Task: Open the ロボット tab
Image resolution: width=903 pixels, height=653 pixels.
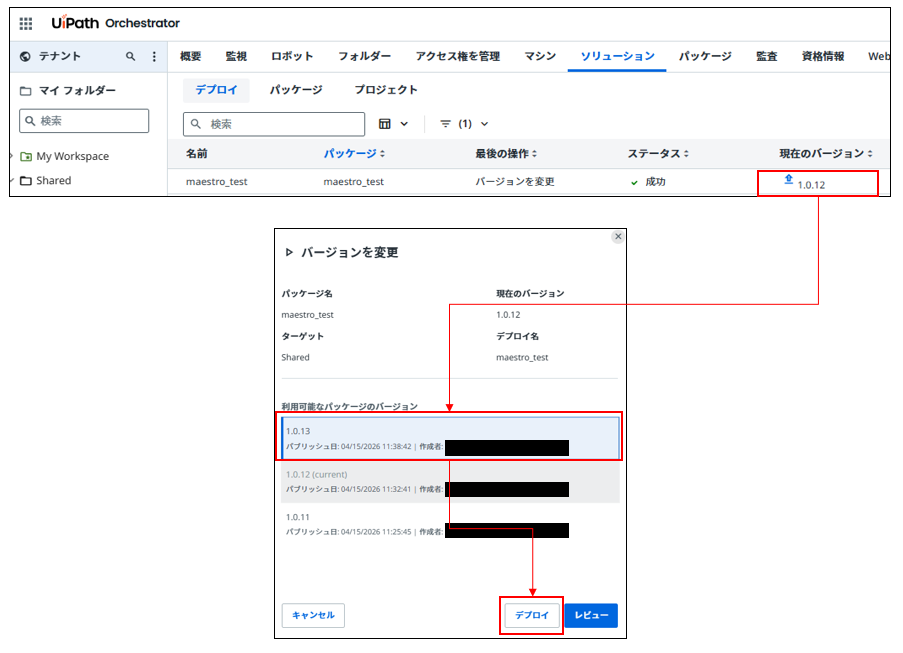Action: click(292, 57)
